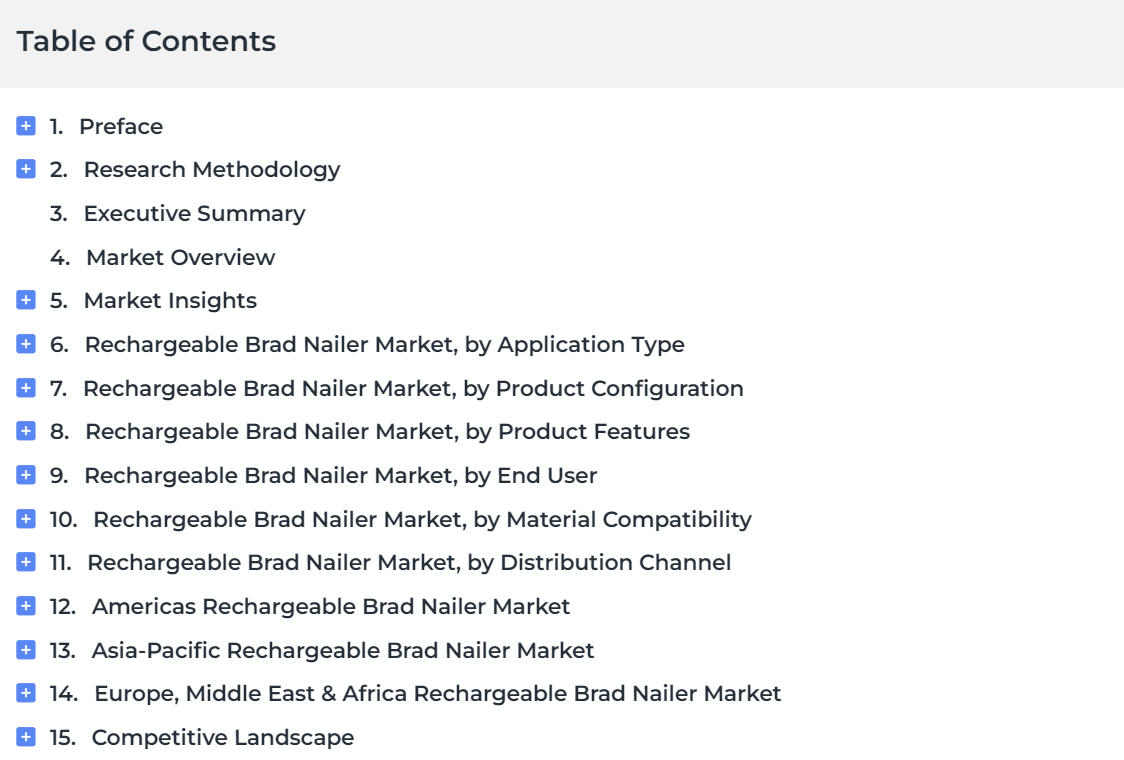Open plus icon for by Distribution Channel
This screenshot has width=1124, height=760.
coord(26,562)
